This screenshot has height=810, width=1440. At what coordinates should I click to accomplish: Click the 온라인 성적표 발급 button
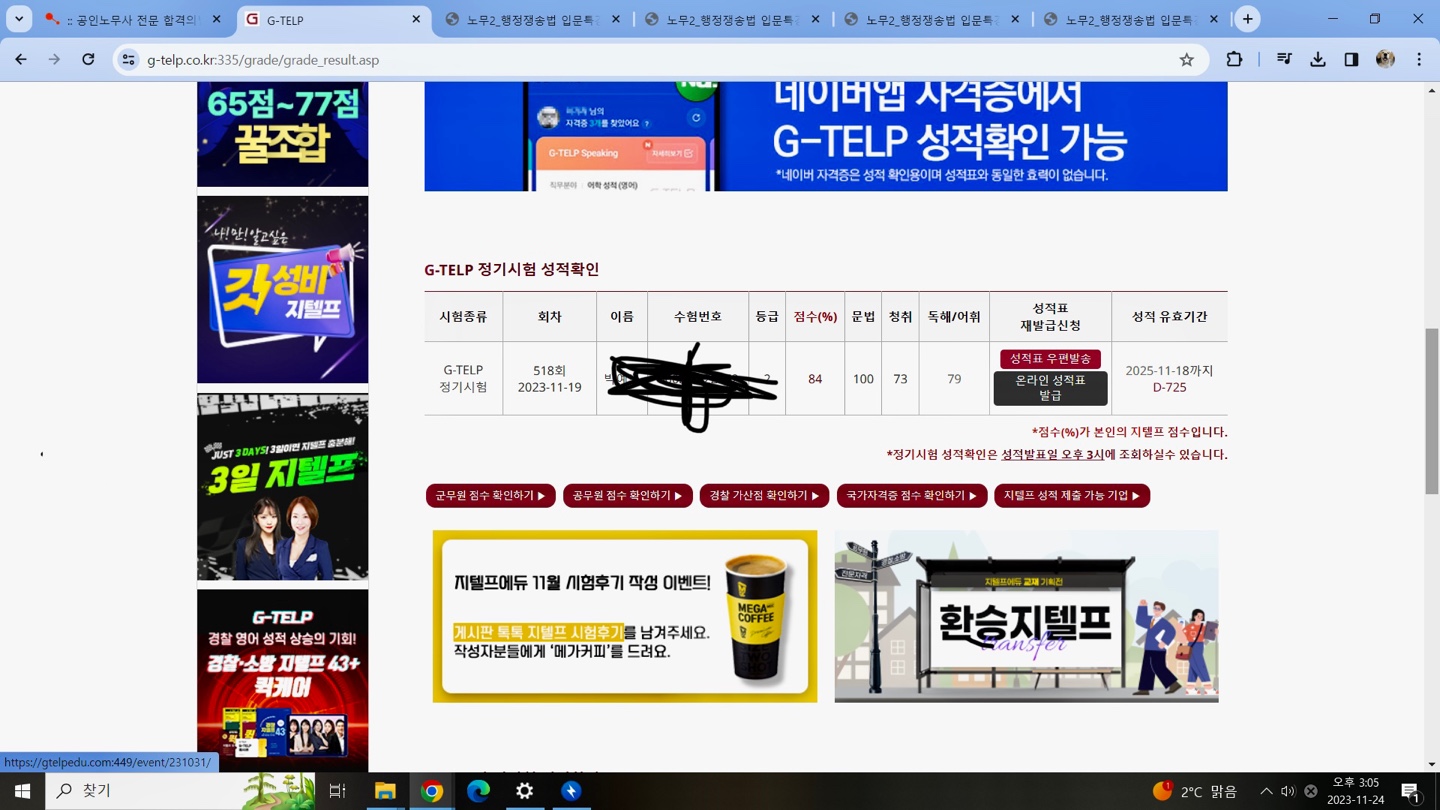pos(1050,388)
